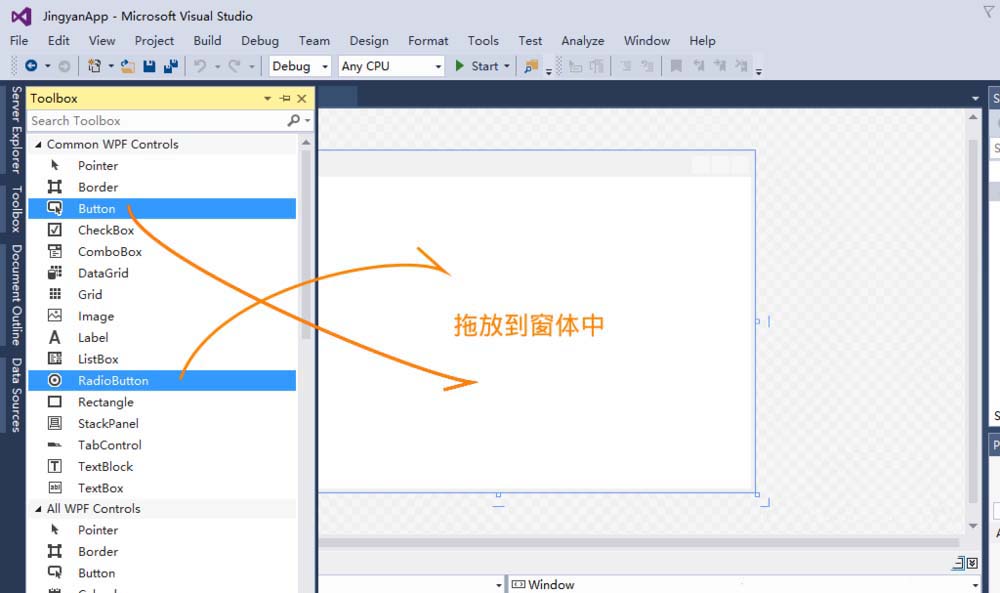The width and height of the screenshot is (1000, 593).
Task: Close the Toolbox panel
Action: click(x=302, y=98)
